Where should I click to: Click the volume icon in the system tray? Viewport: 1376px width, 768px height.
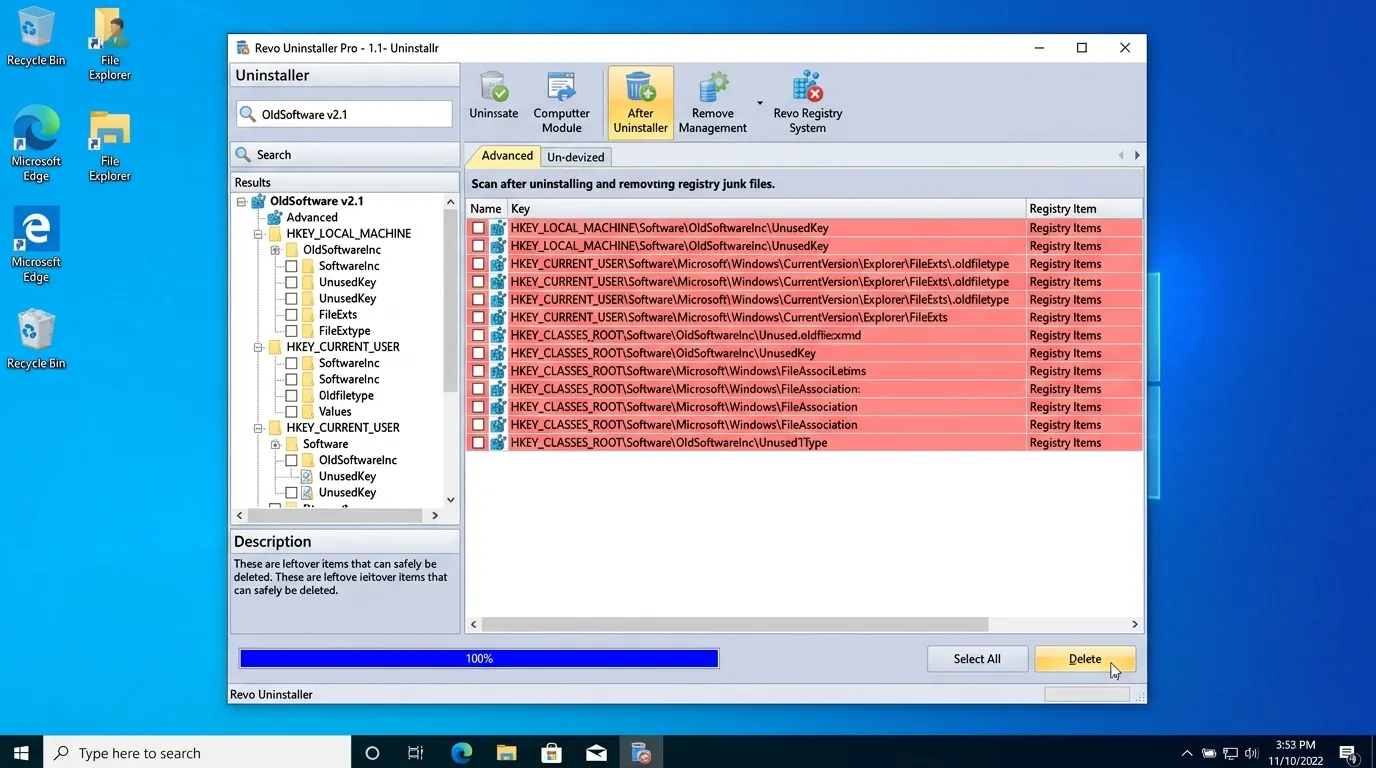pyautogui.click(x=1251, y=753)
